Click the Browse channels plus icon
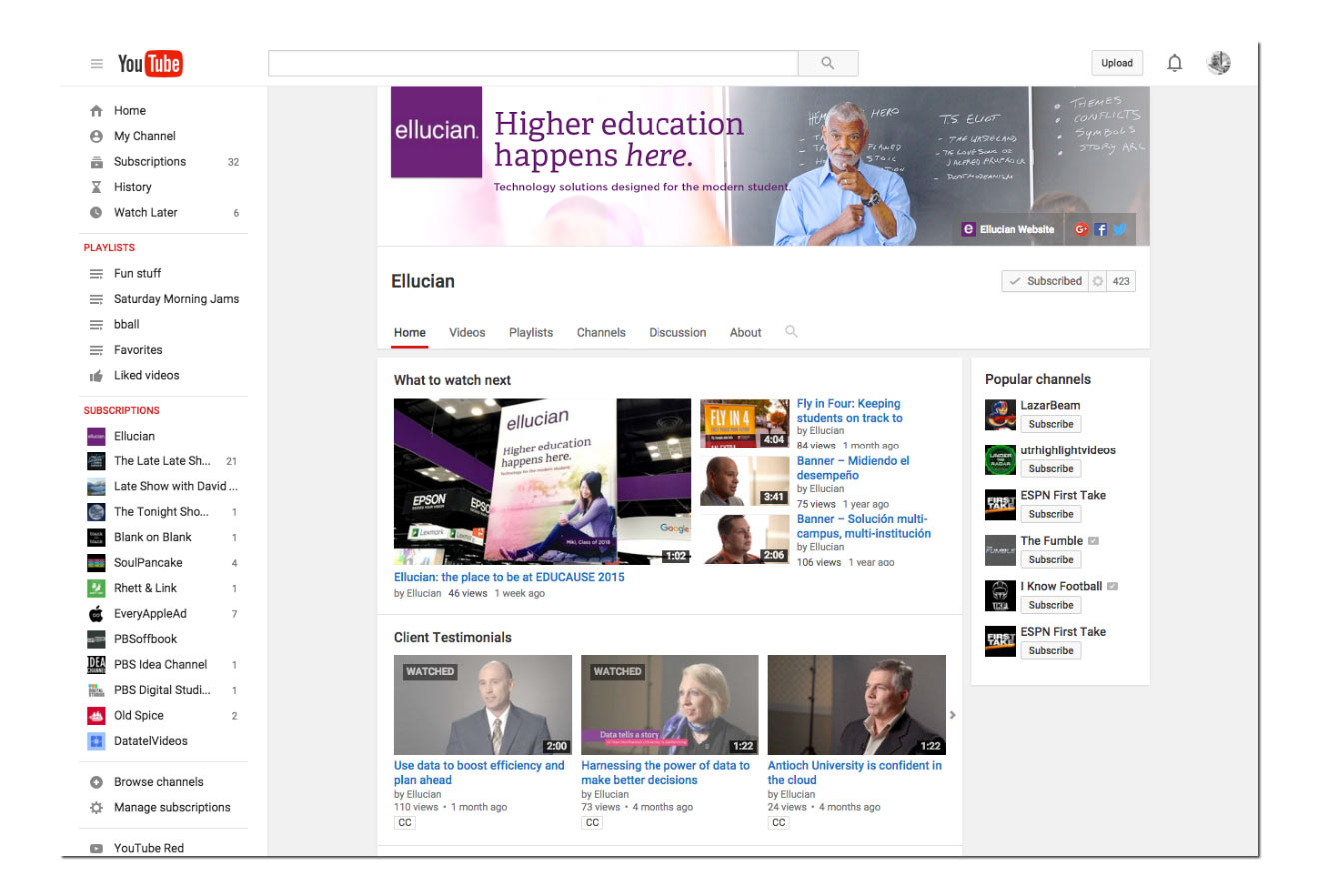Image resolution: width=1317 pixels, height=896 pixels. pos(96,782)
